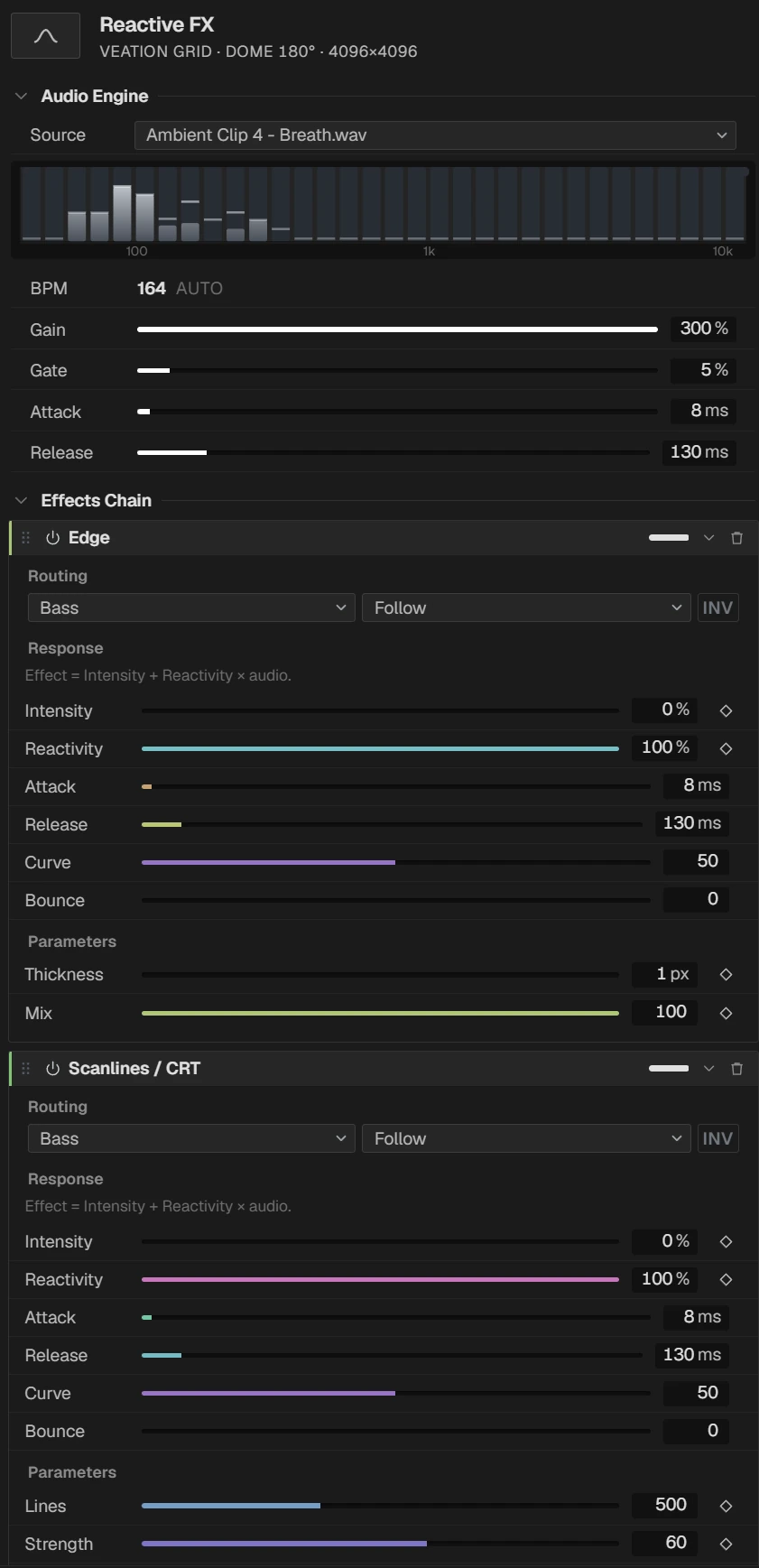This screenshot has width=759, height=1568.
Task: Adjust the Lines slider
Action: pos(380,1506)
